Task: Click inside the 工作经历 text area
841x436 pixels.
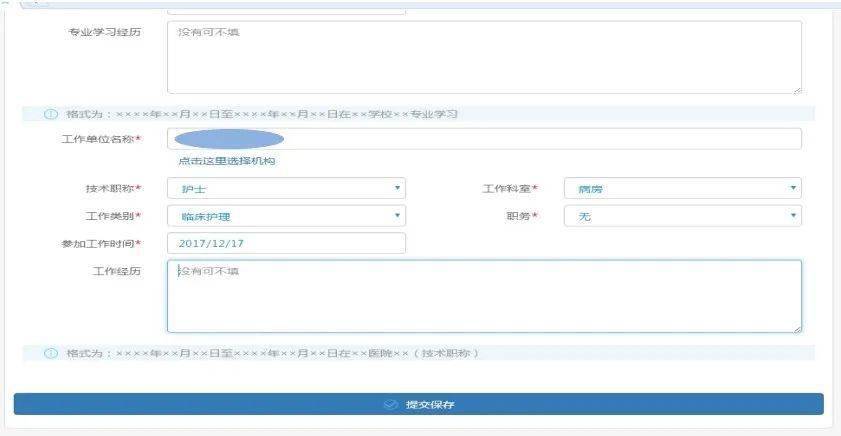Action: [484, 296]
